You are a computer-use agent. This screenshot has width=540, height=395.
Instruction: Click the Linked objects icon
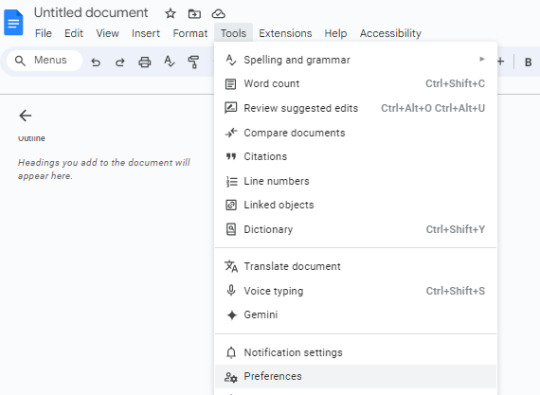(x=231, y=205)
